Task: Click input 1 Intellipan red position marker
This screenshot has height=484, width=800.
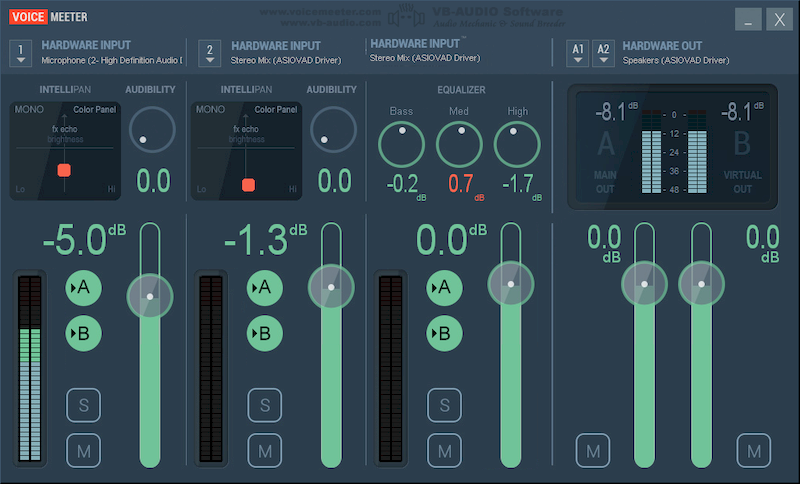Action: [64, 170]
